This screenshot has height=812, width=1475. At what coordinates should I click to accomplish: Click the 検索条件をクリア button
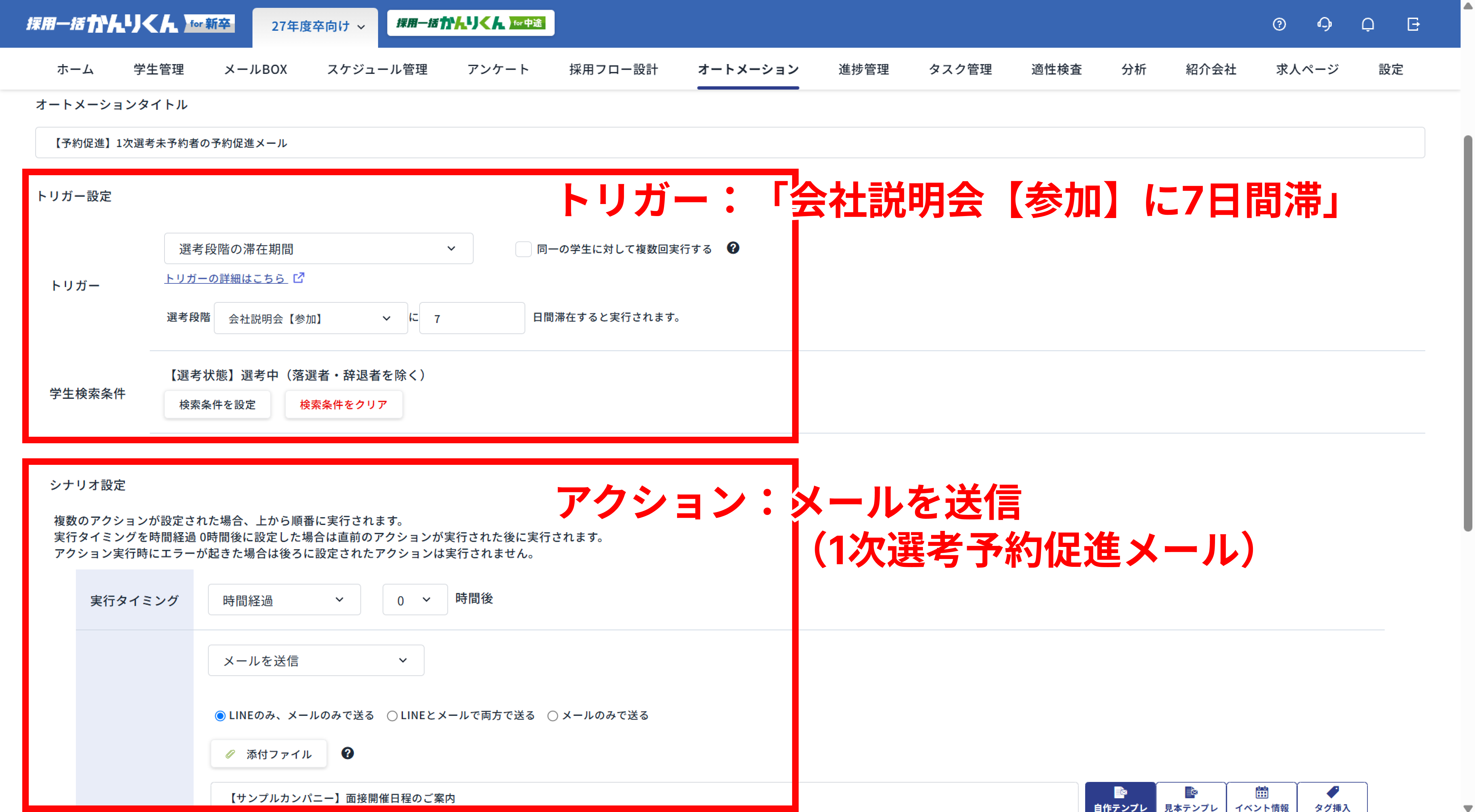point(343,405)
